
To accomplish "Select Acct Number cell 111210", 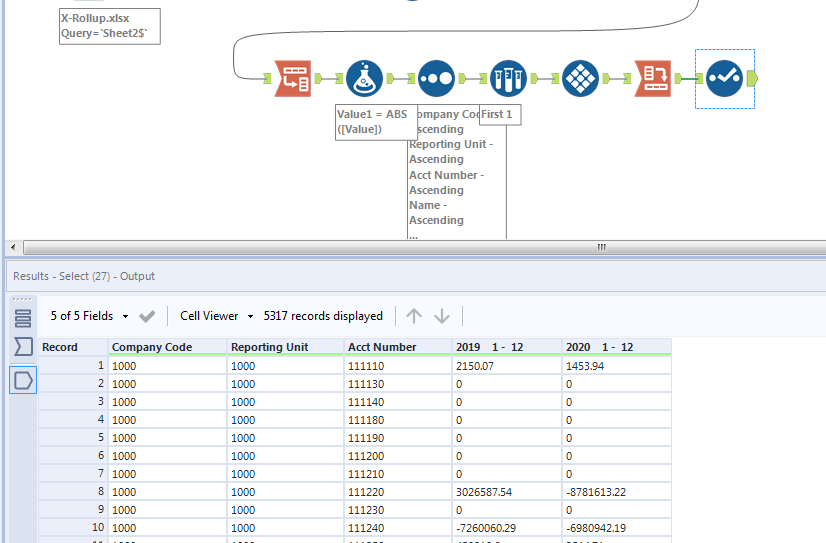I will click(x=398, y=474).
